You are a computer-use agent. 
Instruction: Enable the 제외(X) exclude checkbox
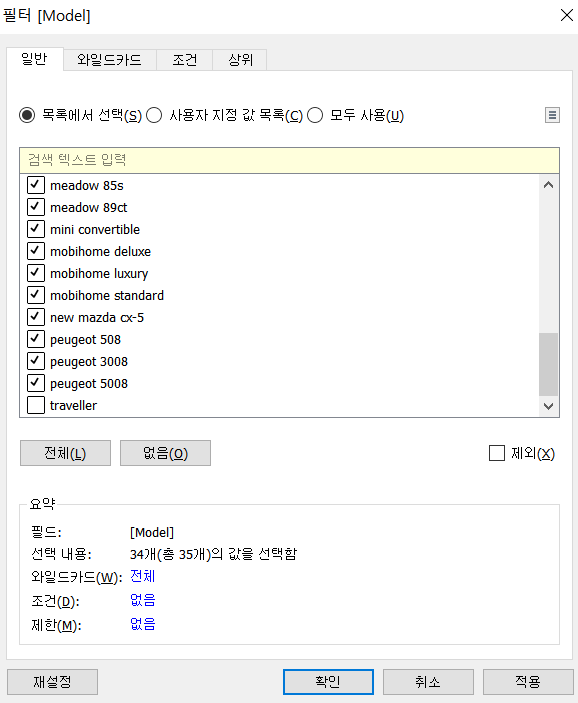click(x=497, y=453)
